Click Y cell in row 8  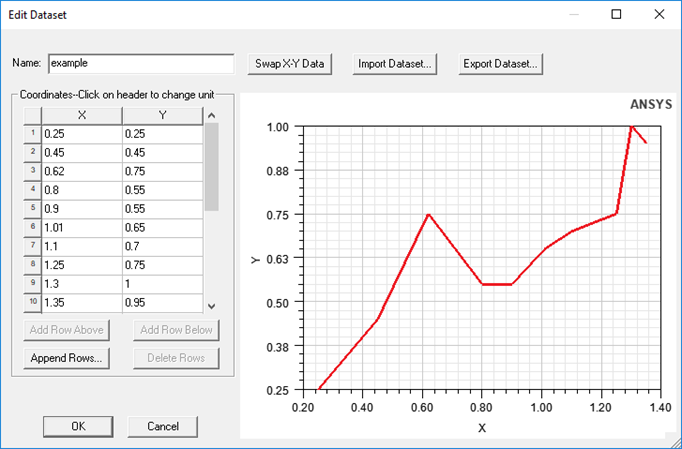(163, 265)
